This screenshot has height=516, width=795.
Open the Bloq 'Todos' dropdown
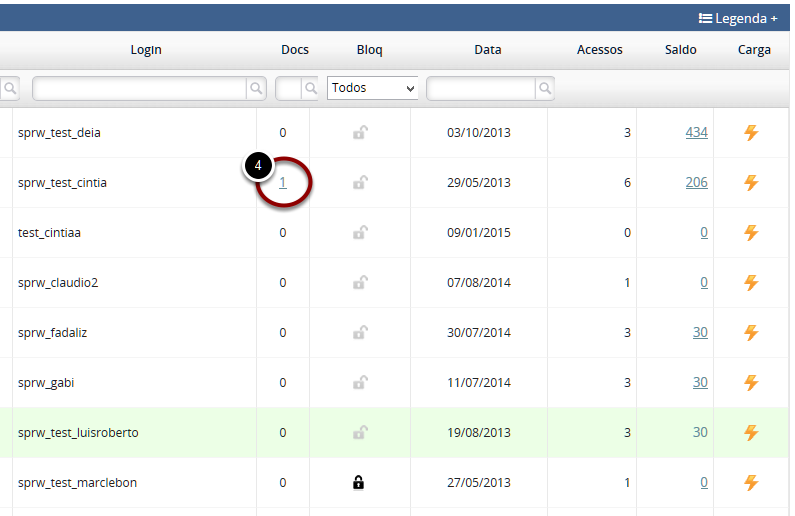tap(372, 88)
